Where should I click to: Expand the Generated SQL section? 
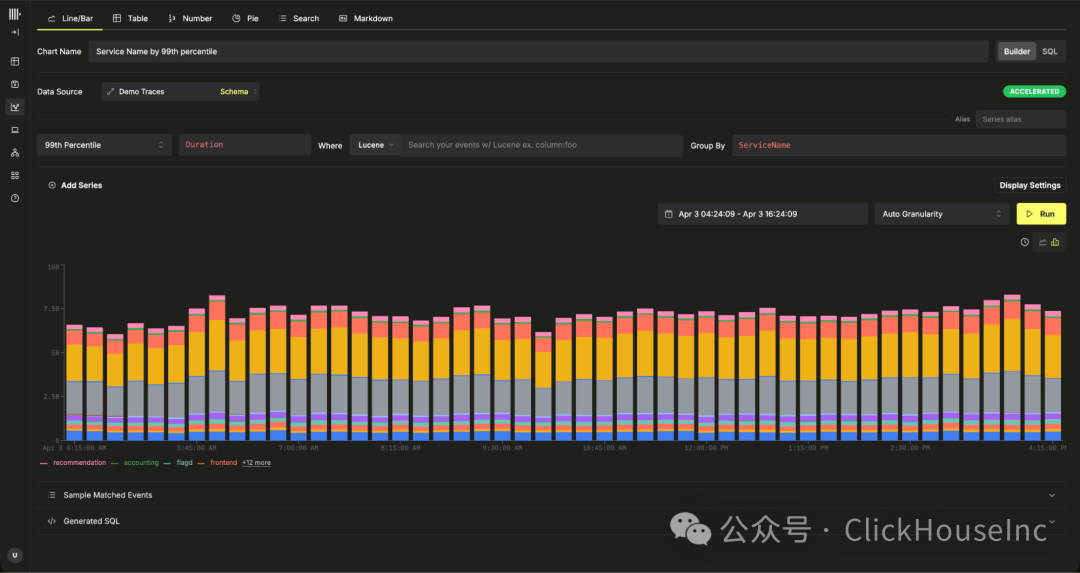[x=551, y=521]
